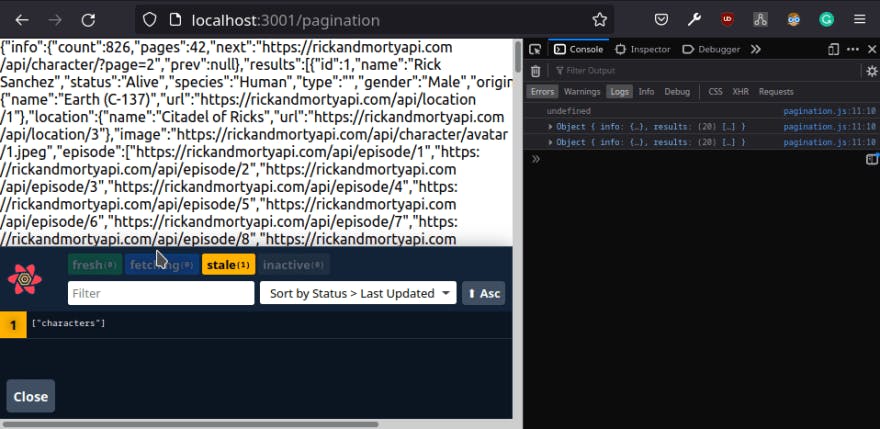Click the console Filter Output field
Image resolution: width=880 pixels, height=429 pixels.
pyautogui.click(x=704, y=71)
